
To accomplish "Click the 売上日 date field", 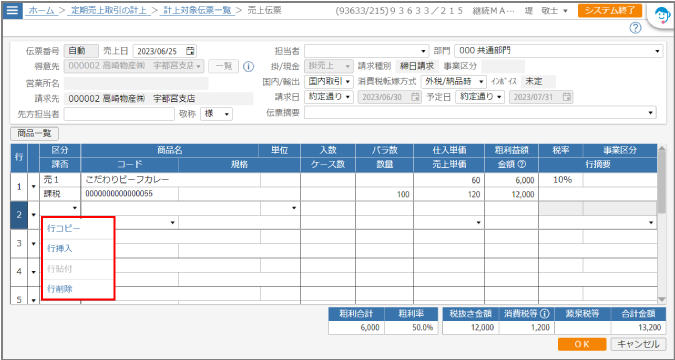I will [164, 51].
